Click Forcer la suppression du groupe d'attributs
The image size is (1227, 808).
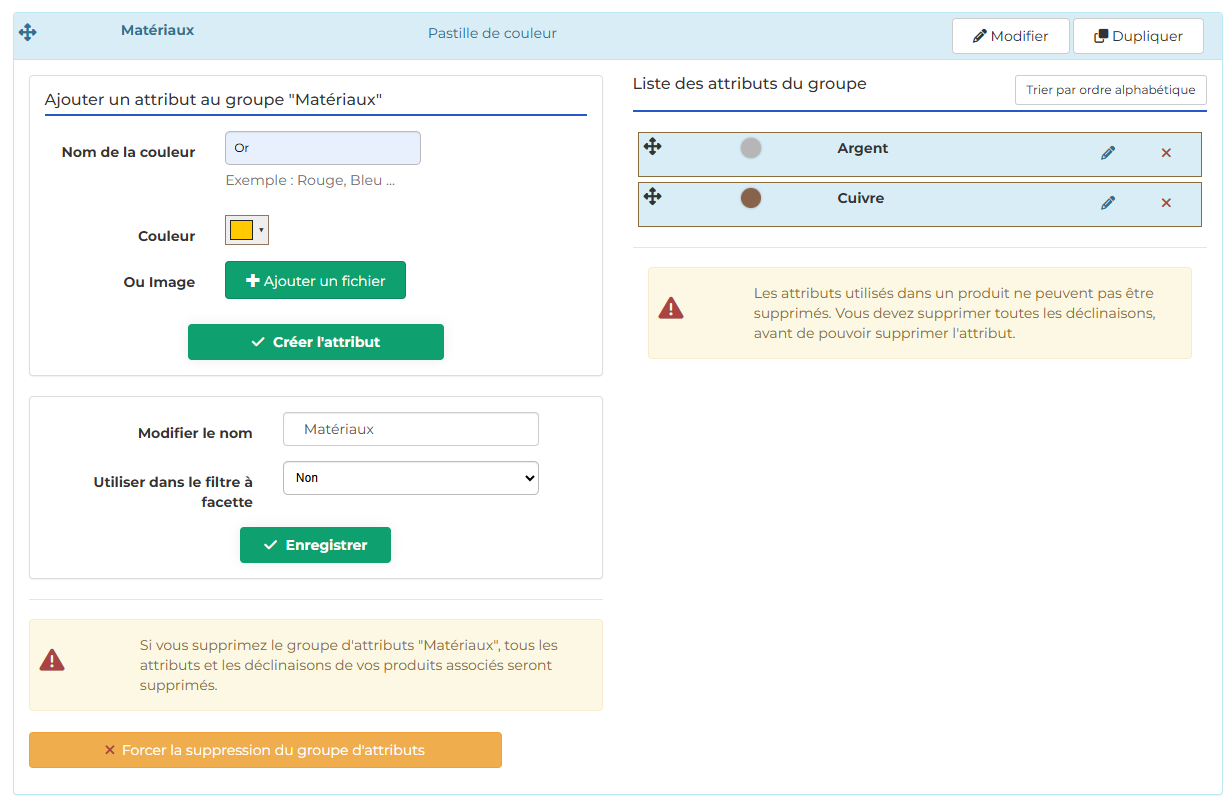click(x=265, y=750)
